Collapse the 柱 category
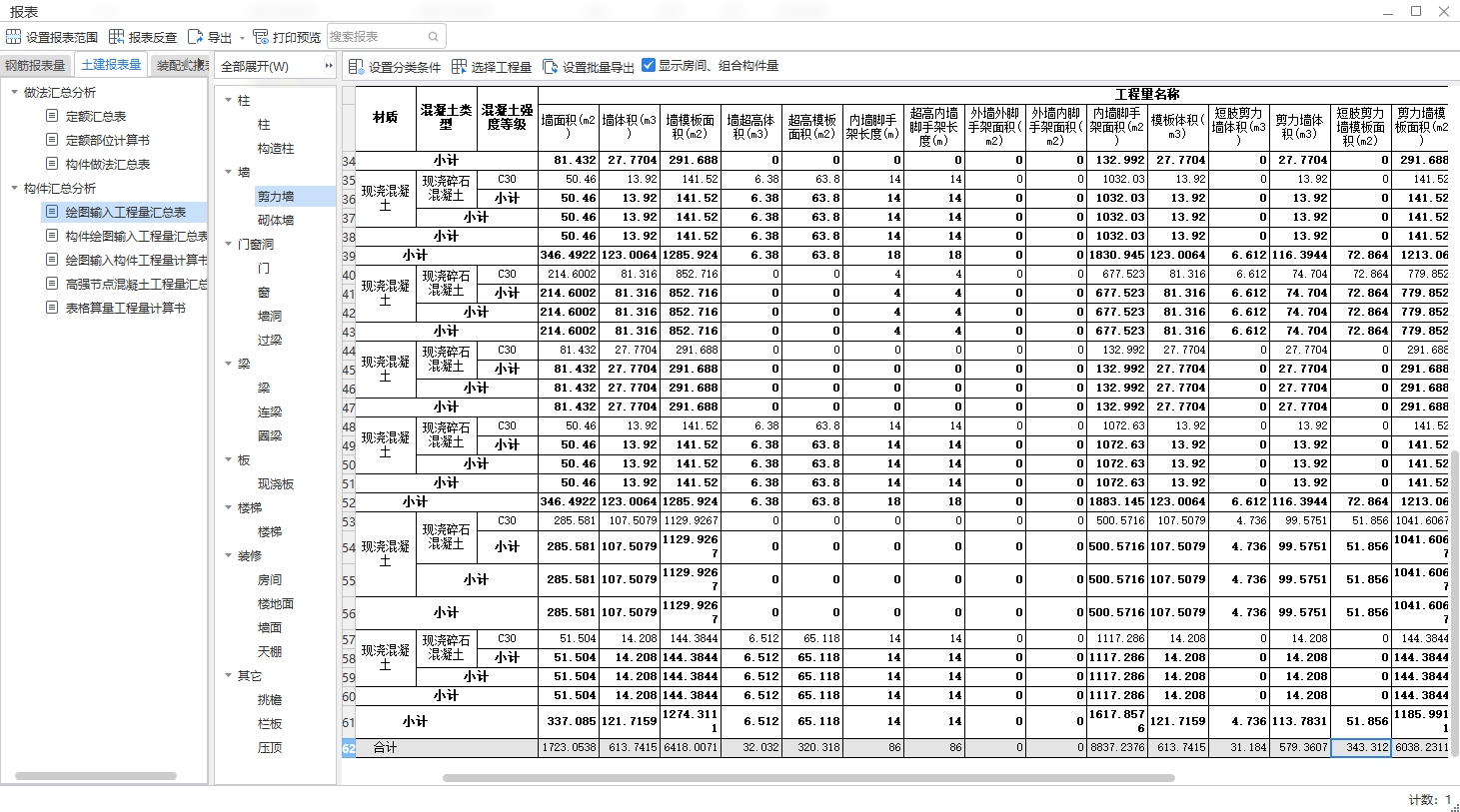The height and width of the screenshot is (812, 1460). [228, 100]
